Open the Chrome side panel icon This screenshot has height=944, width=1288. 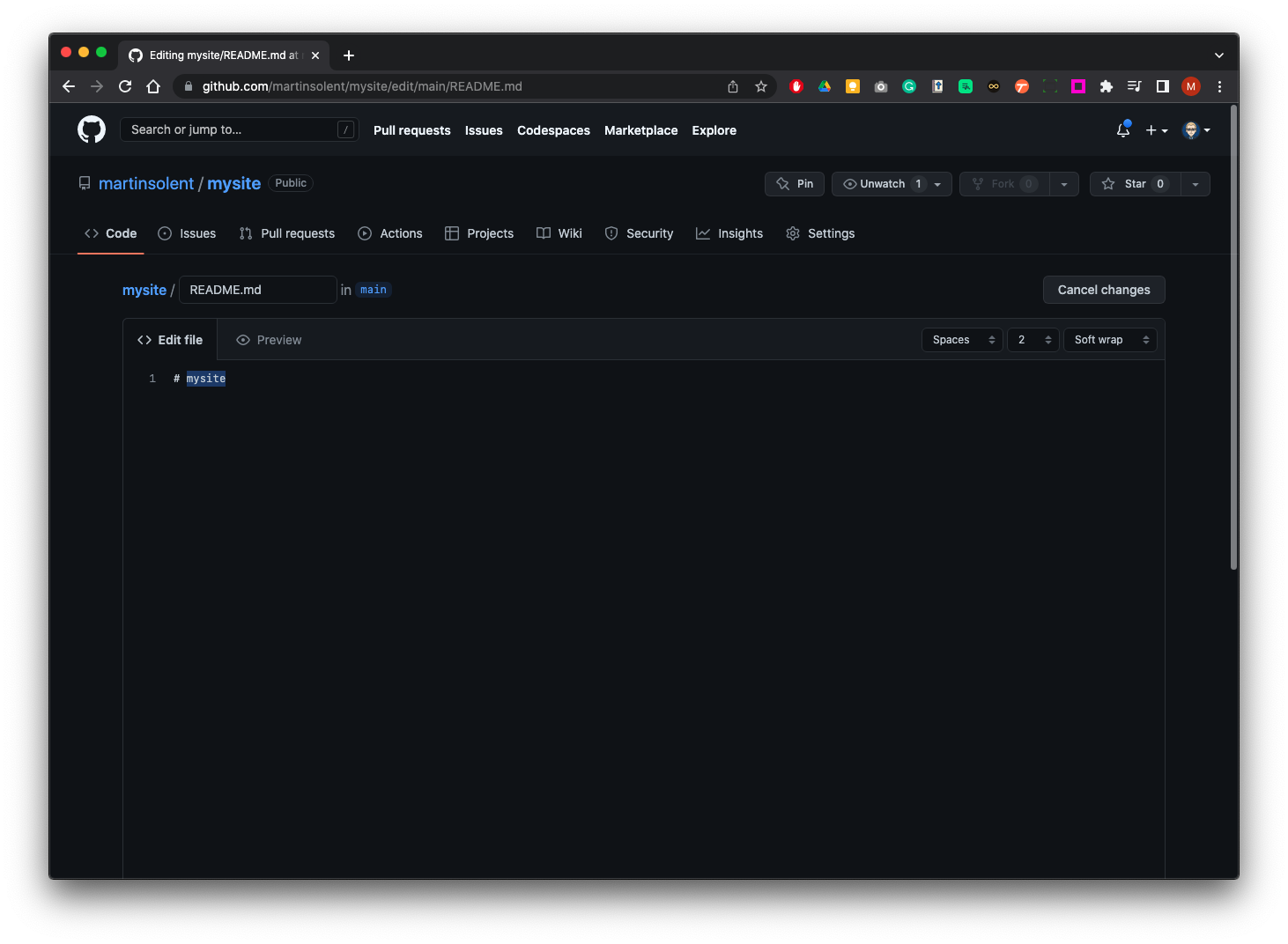(1163, 86)
